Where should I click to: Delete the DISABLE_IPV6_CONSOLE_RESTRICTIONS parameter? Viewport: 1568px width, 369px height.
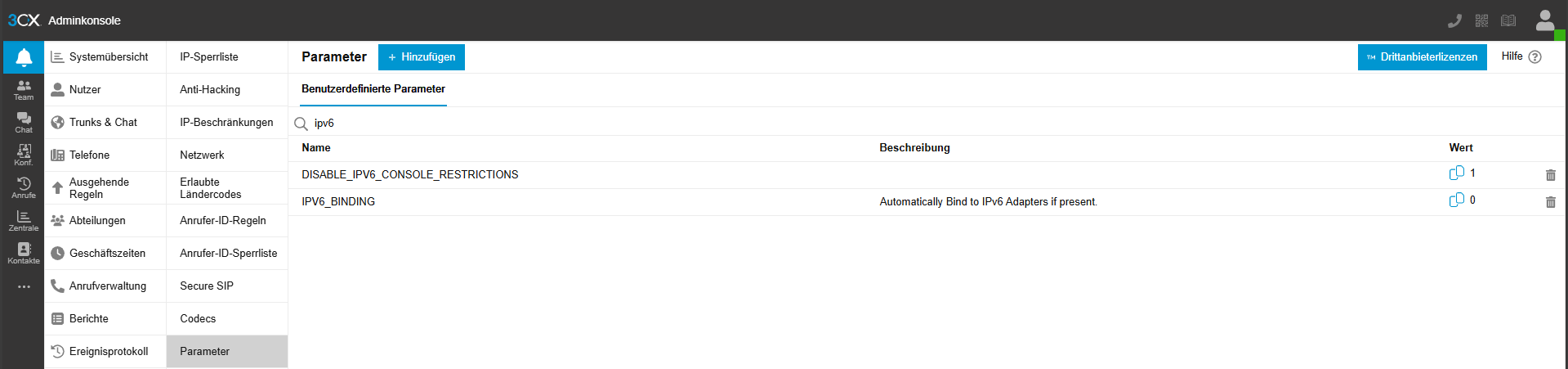[x=1550, y=175]
